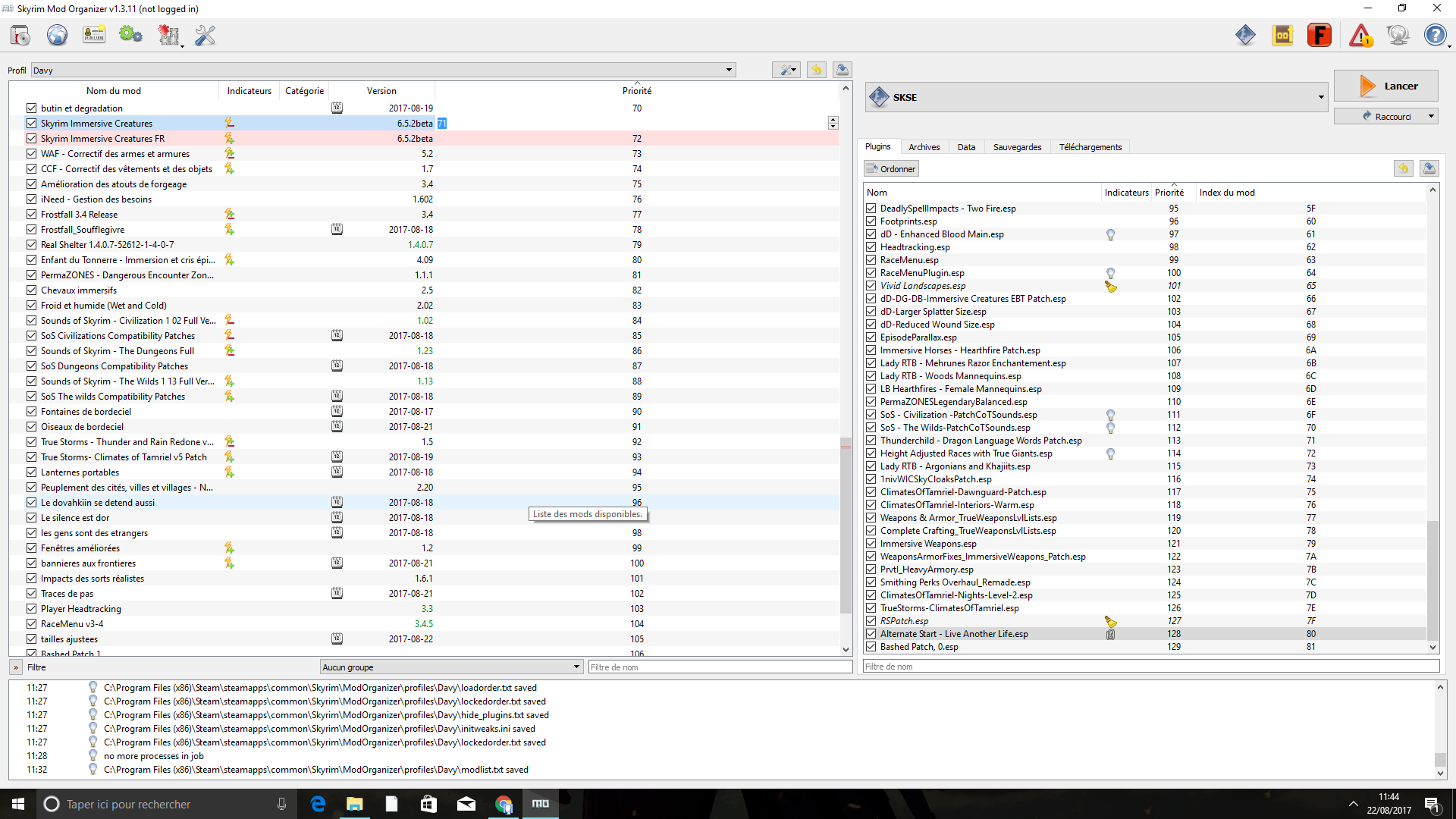Open the executables gears icon
1456x819 pixels.
(x=130, y=35)
